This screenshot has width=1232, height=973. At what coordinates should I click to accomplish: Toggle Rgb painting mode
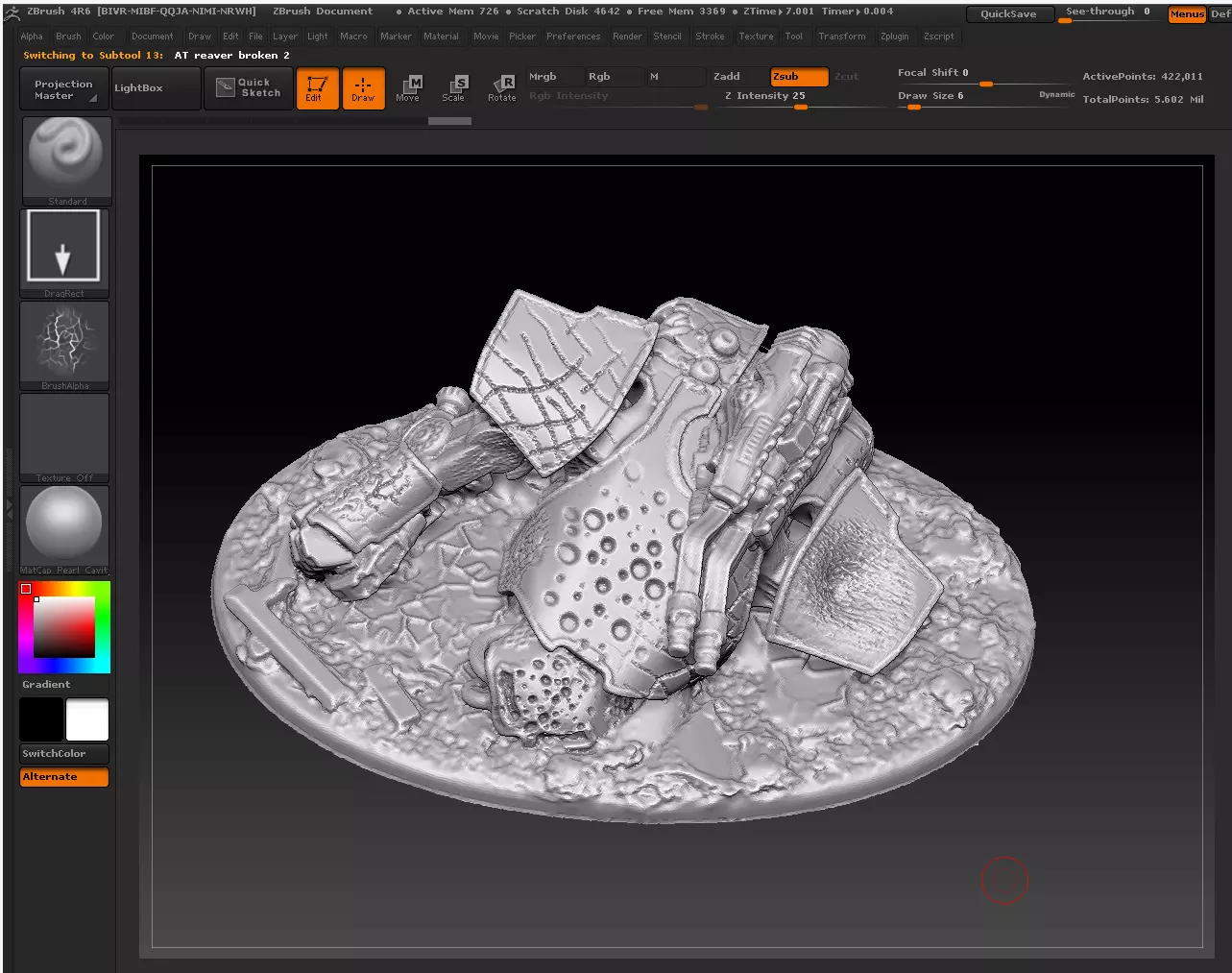coord(615,77)
